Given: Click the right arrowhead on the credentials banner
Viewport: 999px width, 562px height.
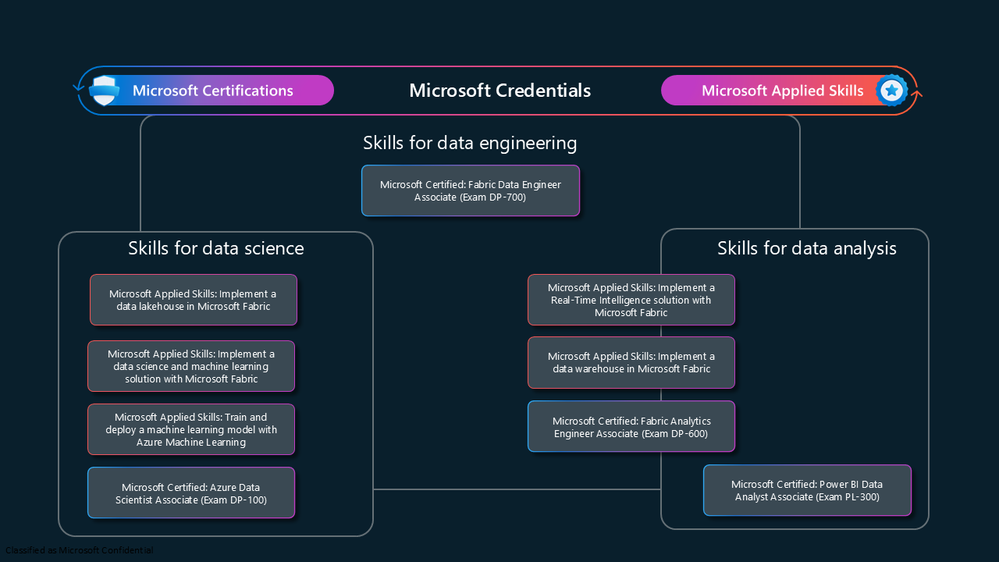Looking at the screenshot, I should [917, 94].
